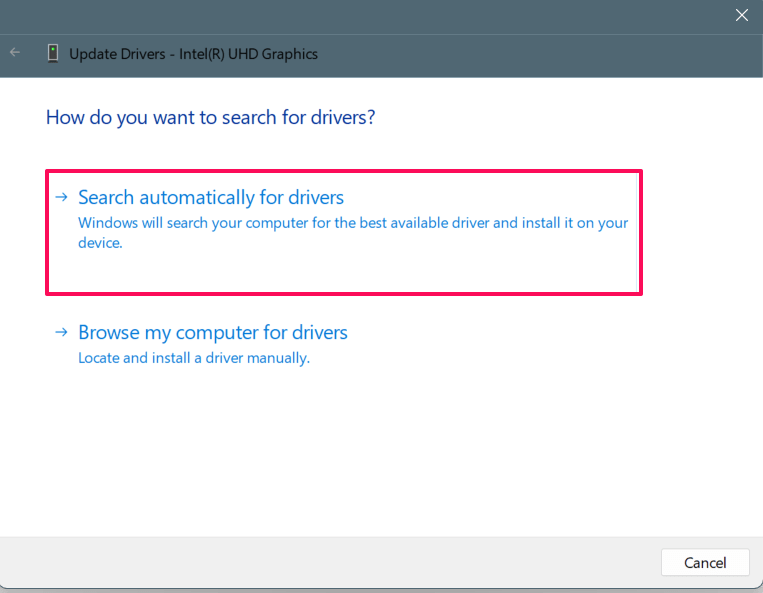This screenshot has height=593, width=763.
Task: Click 'Locate and install a driver manually.' text
Action: coord(194,358)
